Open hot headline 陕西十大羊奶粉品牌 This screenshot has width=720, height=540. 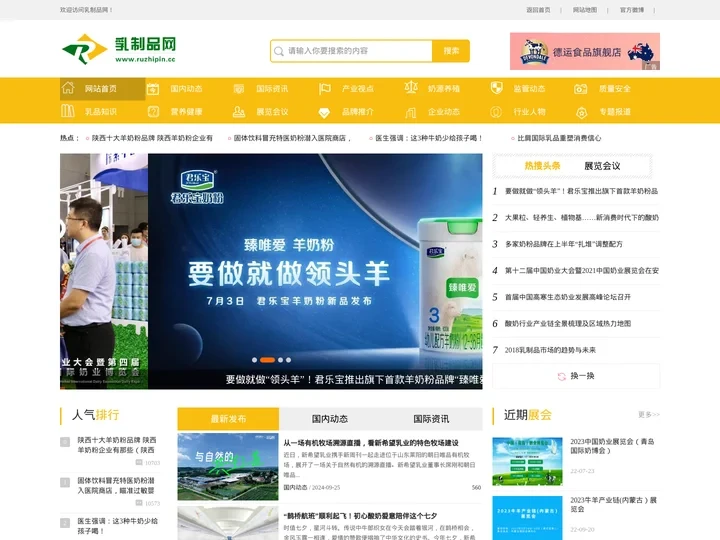[x=152, y=138]
